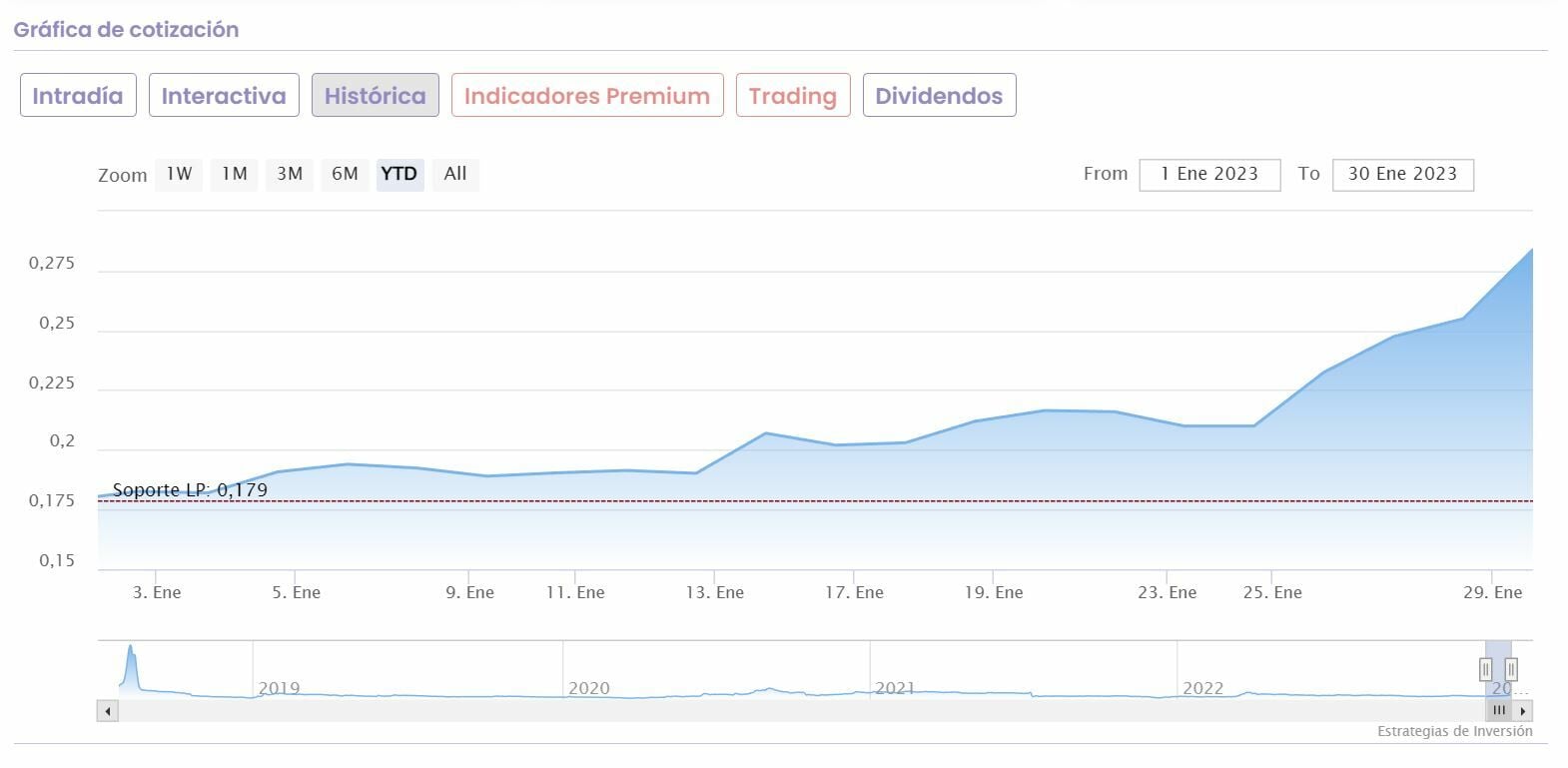The height and width of the screenshot is (768, 1568).
Task: Open Estrategias de Inversión credits link
Action: click(1454, 731)
